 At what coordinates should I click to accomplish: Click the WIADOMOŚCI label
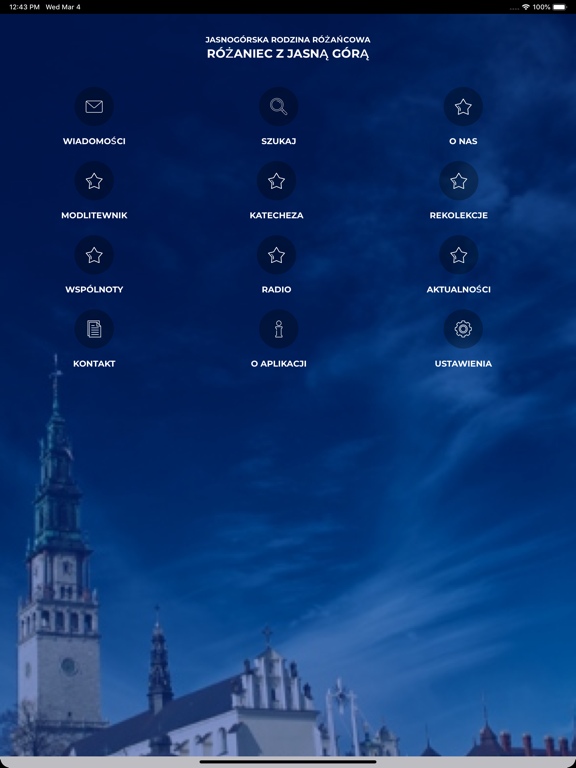[94, 141]
